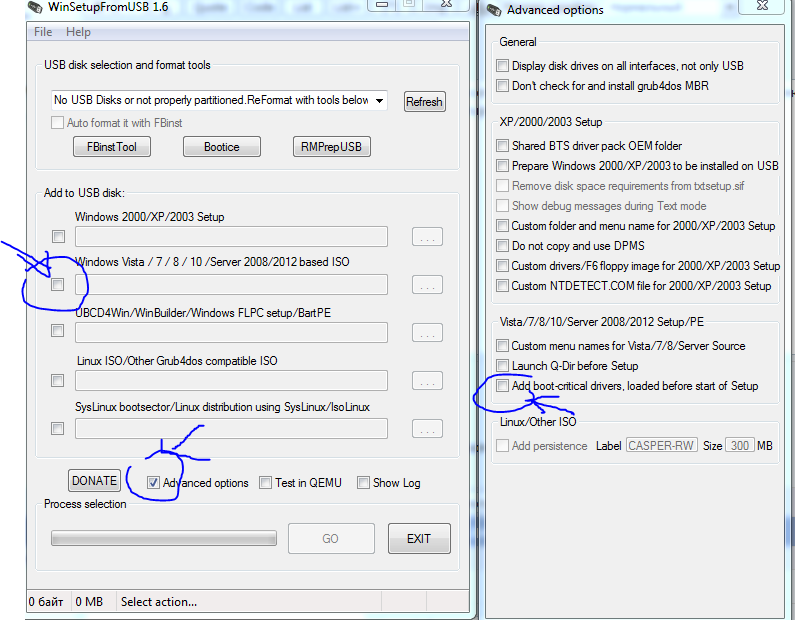This screenshot has height=620, width=795.
Task: Check Custom menu names for Vista/7/8/Server
Action: 502,346
